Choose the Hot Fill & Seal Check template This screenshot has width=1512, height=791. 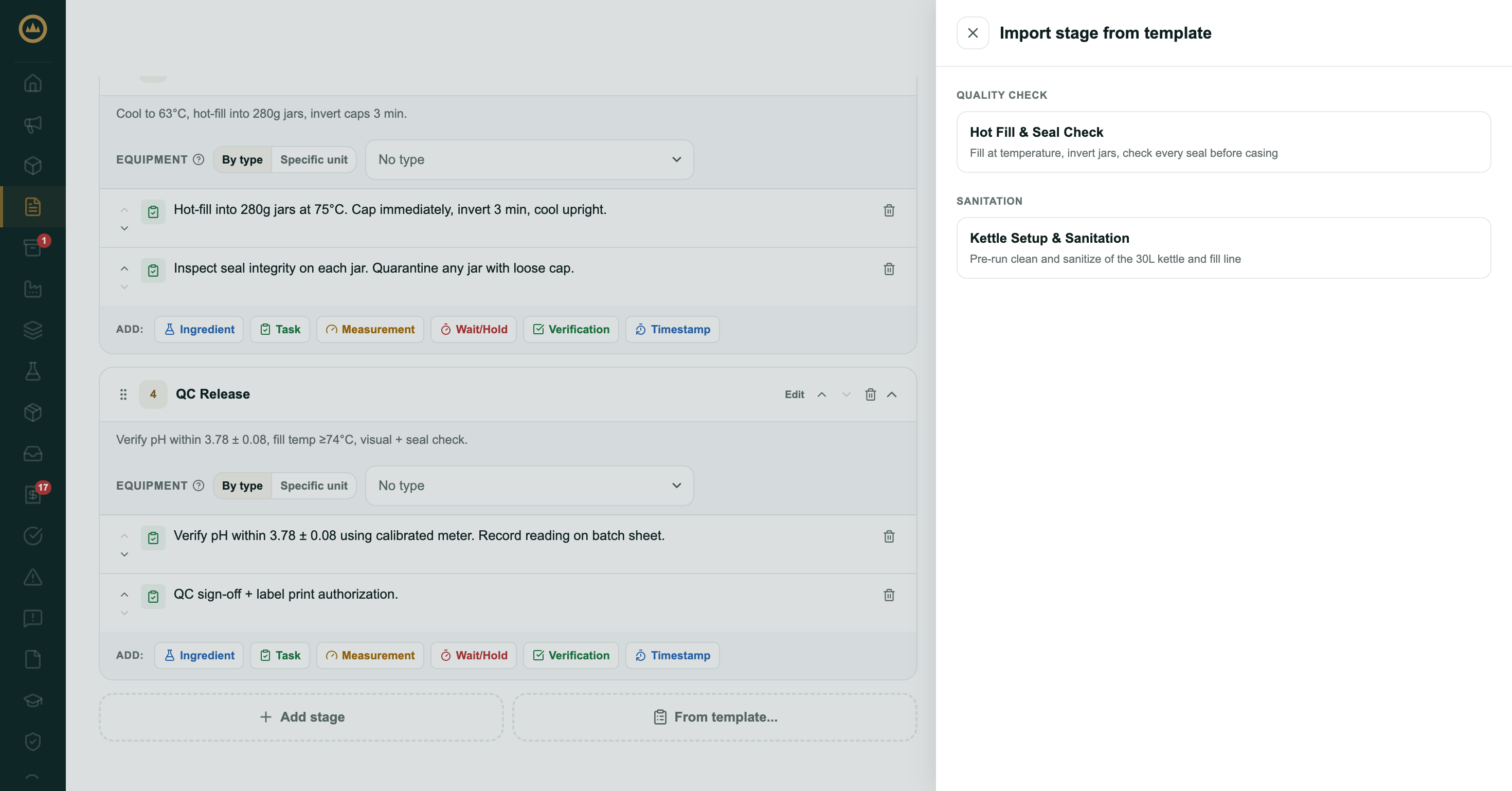[1223, 142]
